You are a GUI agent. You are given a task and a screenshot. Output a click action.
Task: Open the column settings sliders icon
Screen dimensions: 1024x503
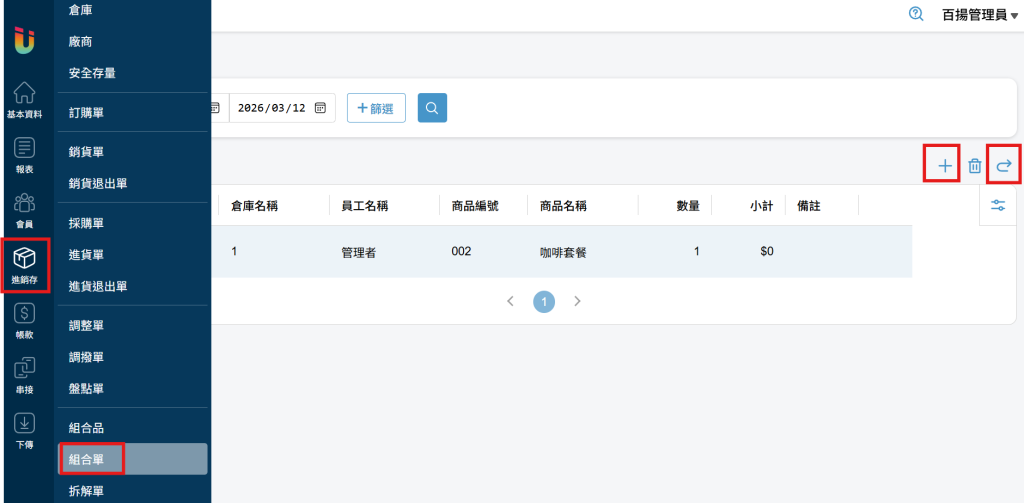click(998, 205)
